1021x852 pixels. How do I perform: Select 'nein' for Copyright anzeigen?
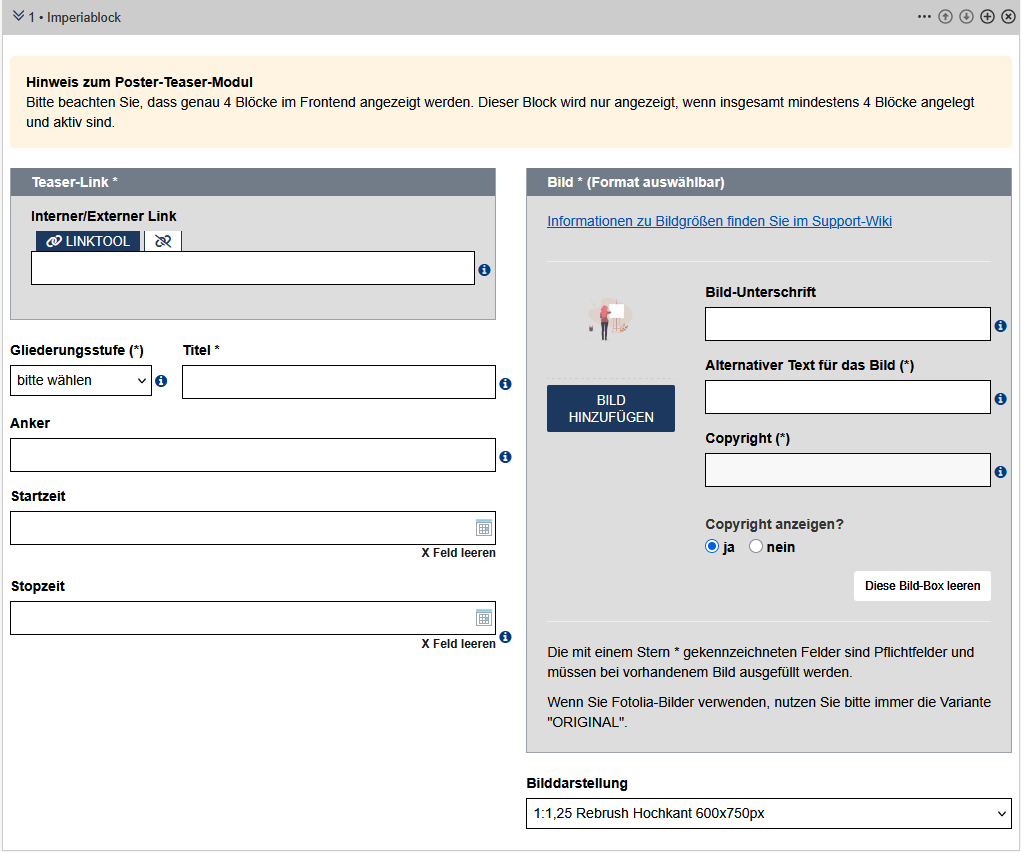tap(756, 547)
